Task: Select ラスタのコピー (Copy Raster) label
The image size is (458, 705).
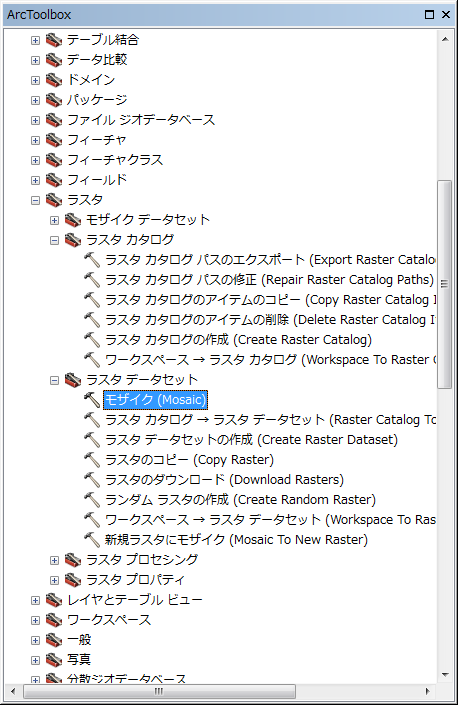Action: pos(189,460)
